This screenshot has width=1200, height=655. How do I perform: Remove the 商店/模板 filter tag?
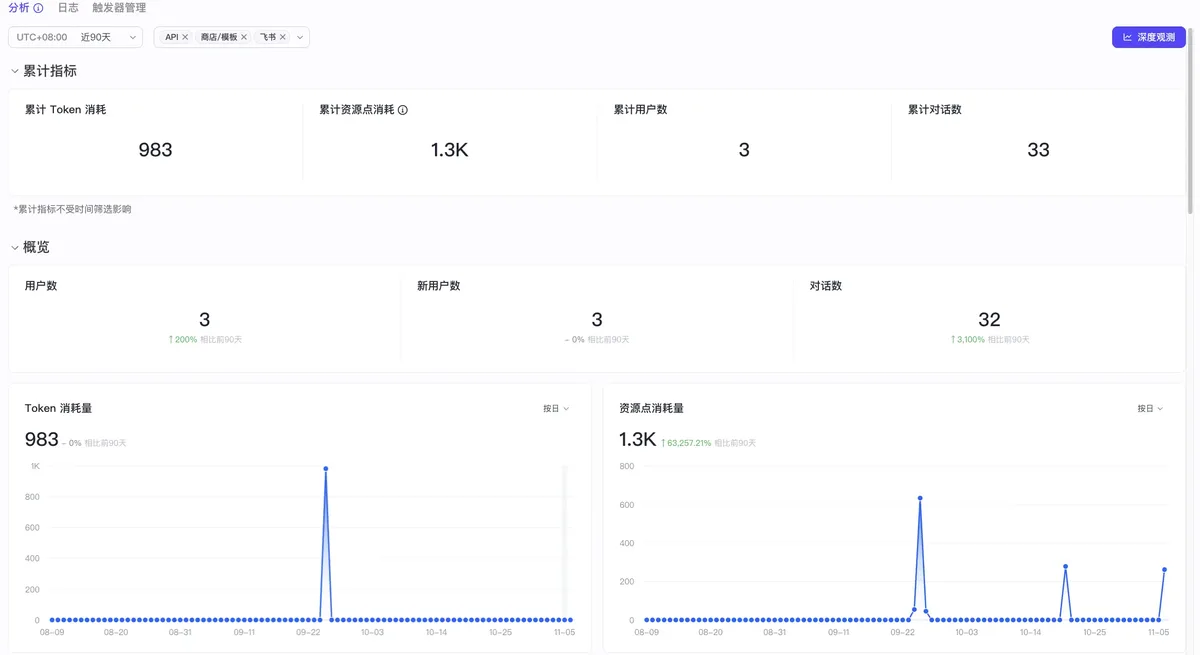click(244, 37)
